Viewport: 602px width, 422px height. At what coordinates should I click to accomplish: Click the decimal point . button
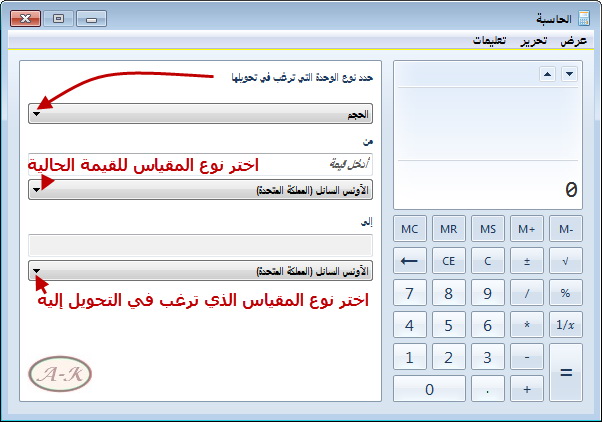point(488,389)
